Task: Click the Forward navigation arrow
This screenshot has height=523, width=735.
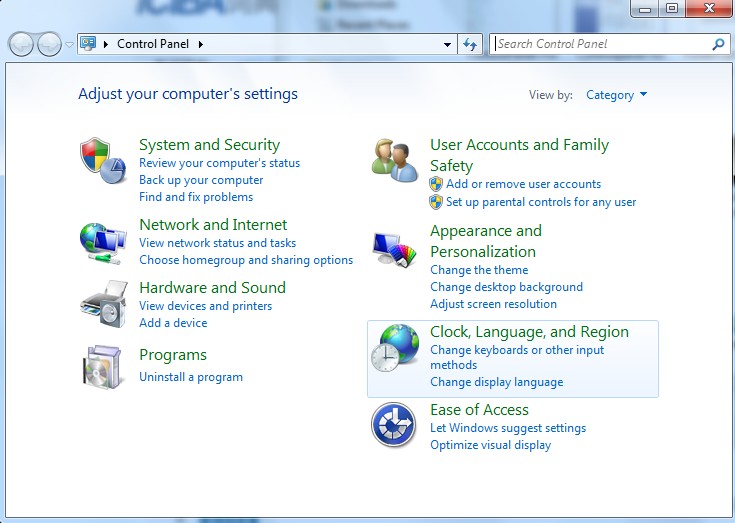Action: pos(49,45)
